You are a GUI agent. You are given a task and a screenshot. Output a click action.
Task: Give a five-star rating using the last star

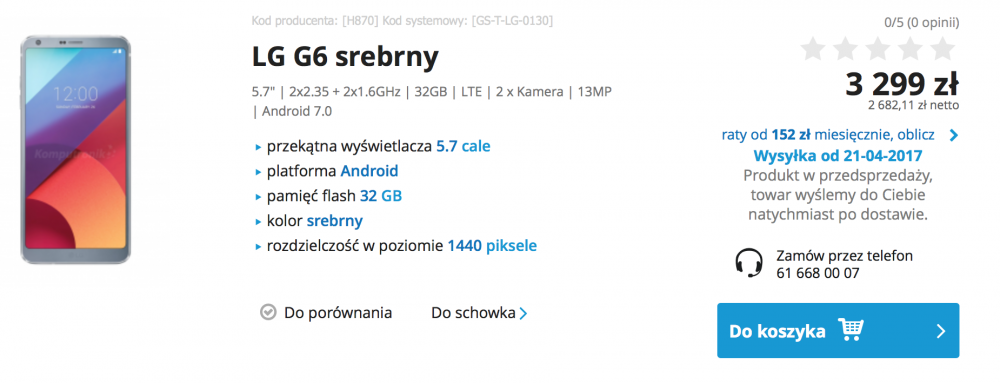pyautogui.click(x=943, y=49)
